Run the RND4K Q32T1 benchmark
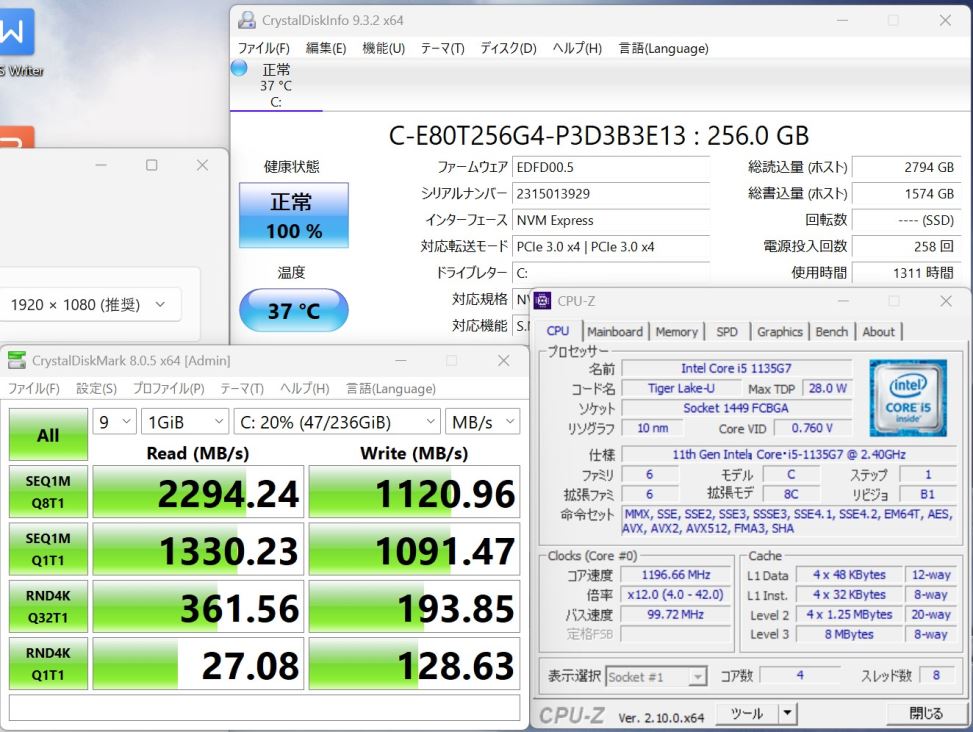The image size is (973, 732). (48, 606)
